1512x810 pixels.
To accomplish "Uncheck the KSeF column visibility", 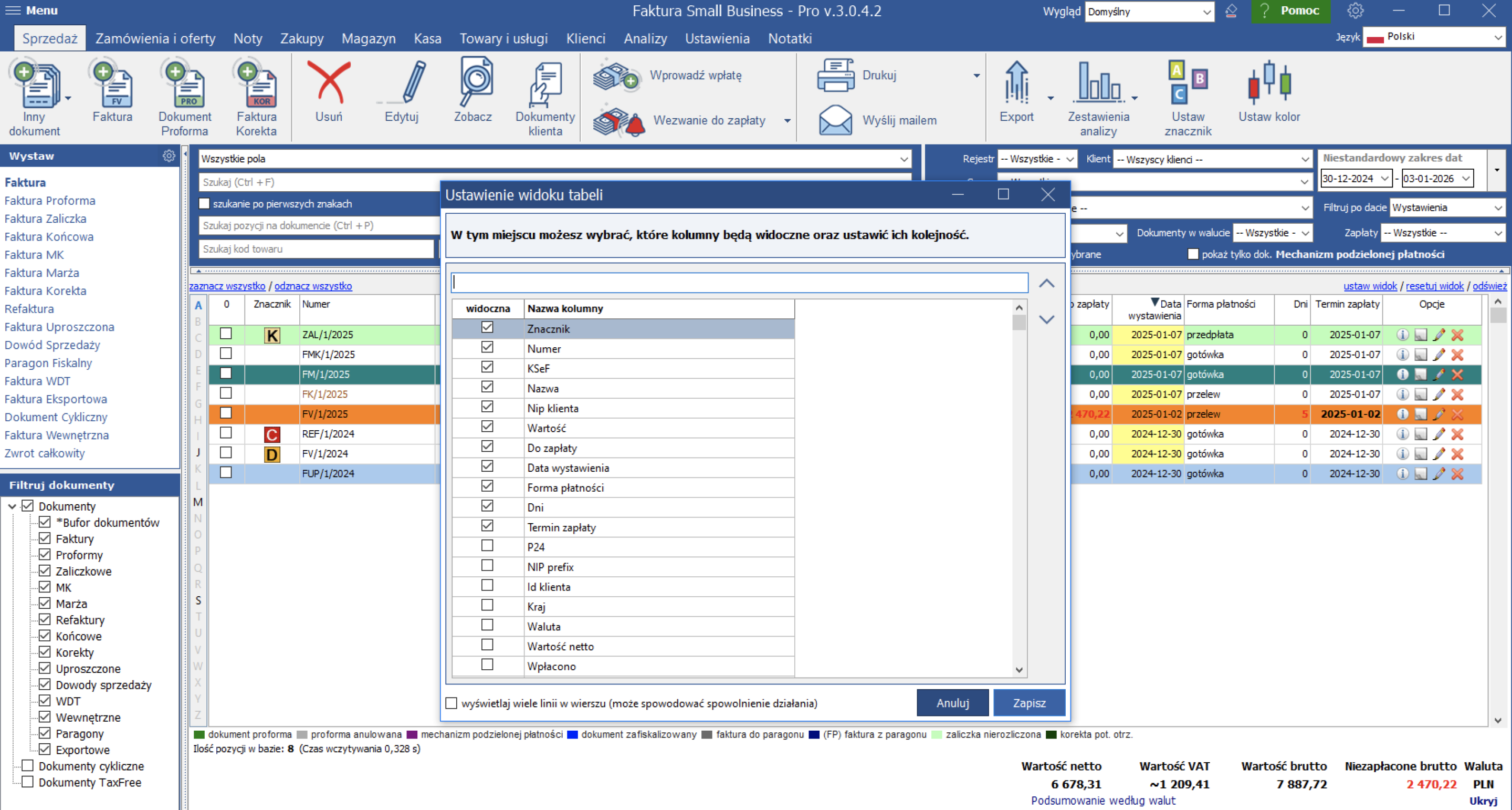I will [487, 367].
